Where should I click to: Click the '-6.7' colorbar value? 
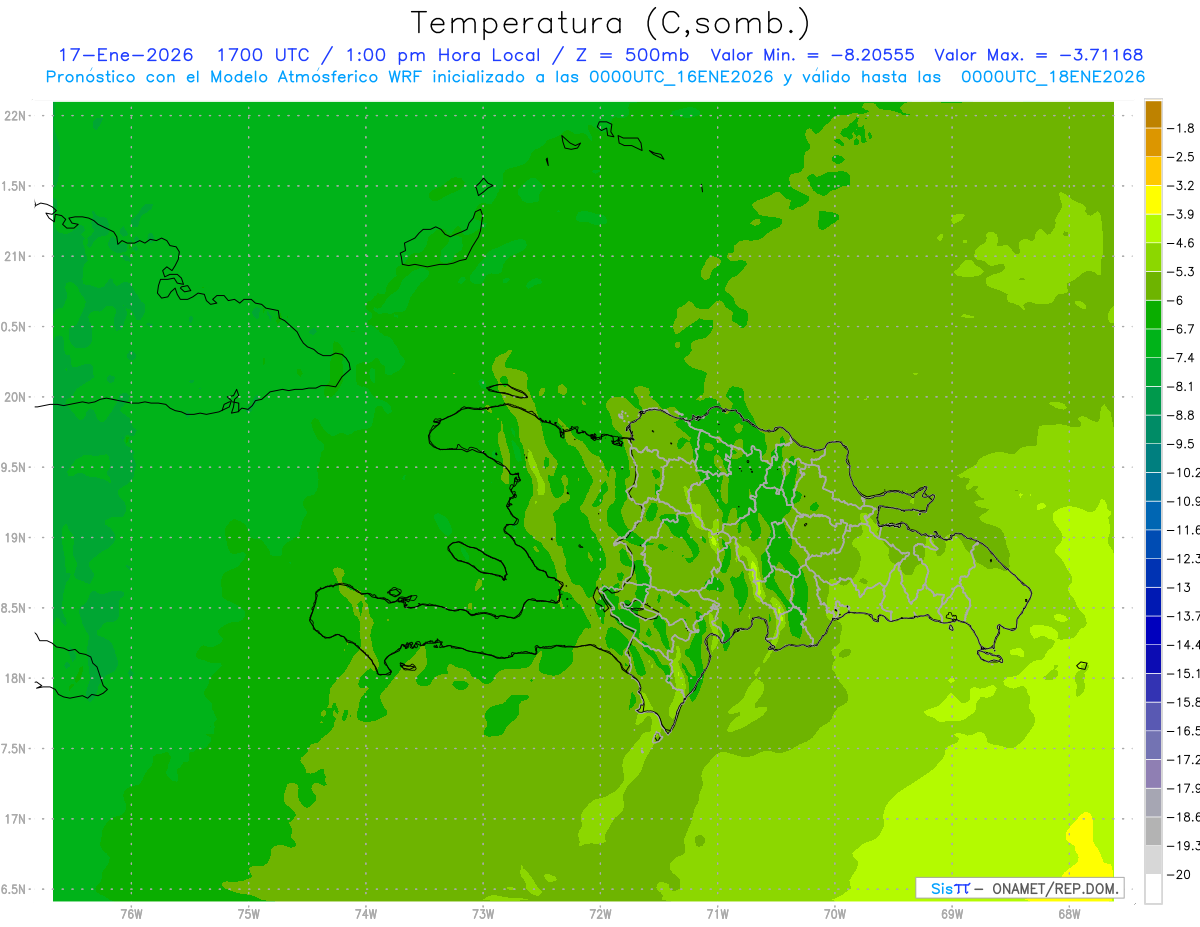tap(1182, 329)
